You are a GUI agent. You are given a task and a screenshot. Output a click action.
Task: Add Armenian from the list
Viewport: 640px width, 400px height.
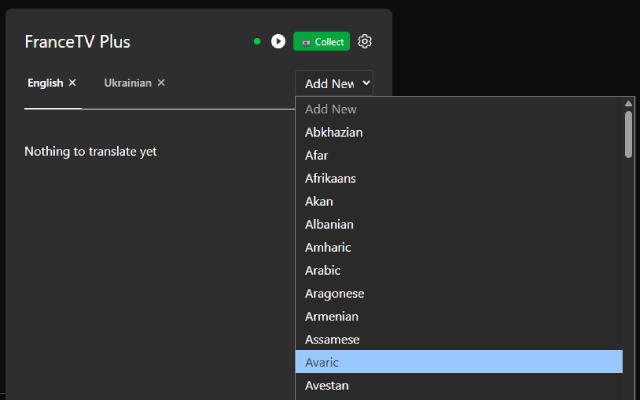(x=459, y=316)
